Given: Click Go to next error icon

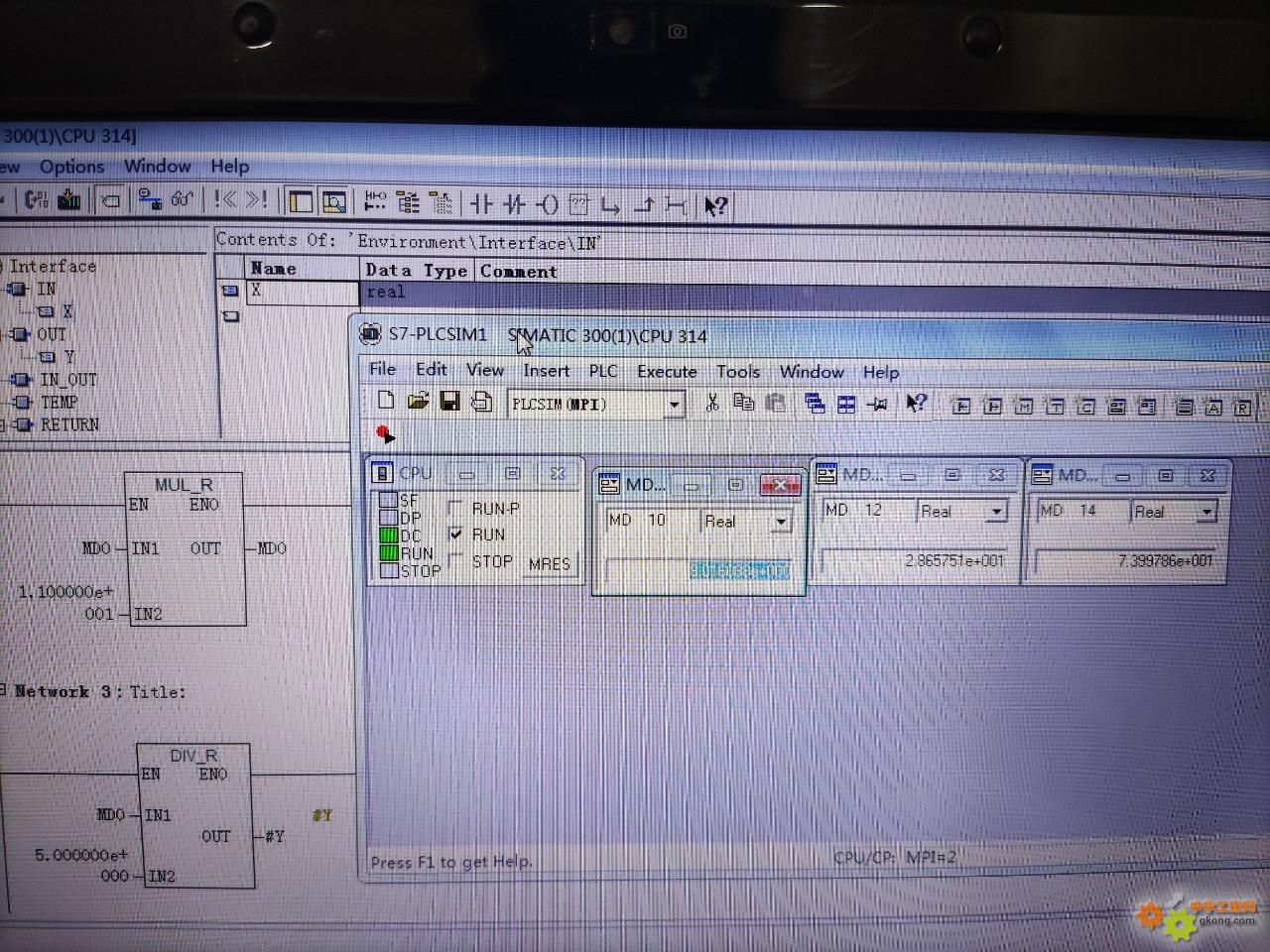Looking at the screenshot, I should pos(257,199).
